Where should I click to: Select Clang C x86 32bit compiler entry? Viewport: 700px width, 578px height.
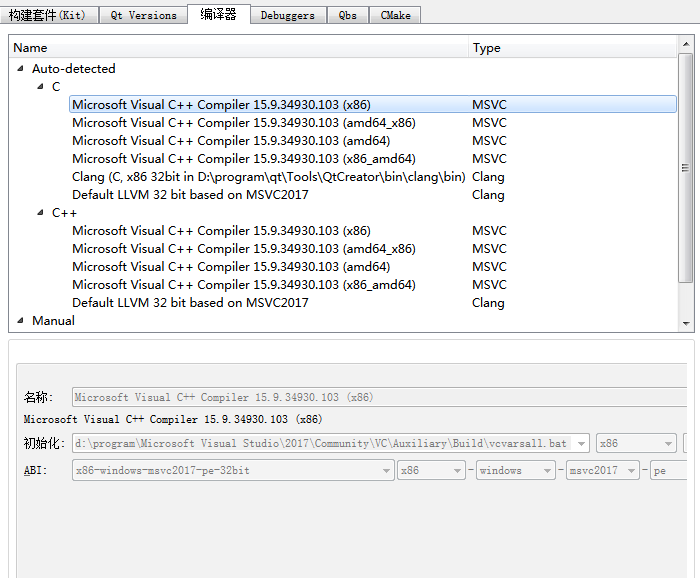(268, 177)
